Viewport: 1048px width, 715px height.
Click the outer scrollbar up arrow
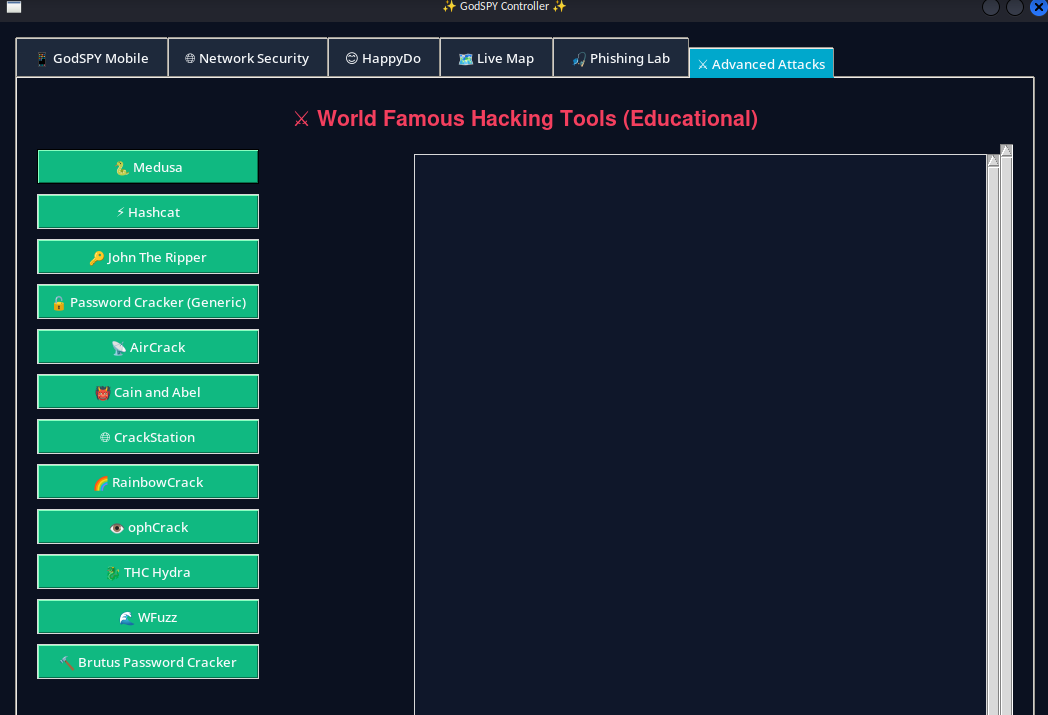pyautogui.click(x=1006, y=150)
